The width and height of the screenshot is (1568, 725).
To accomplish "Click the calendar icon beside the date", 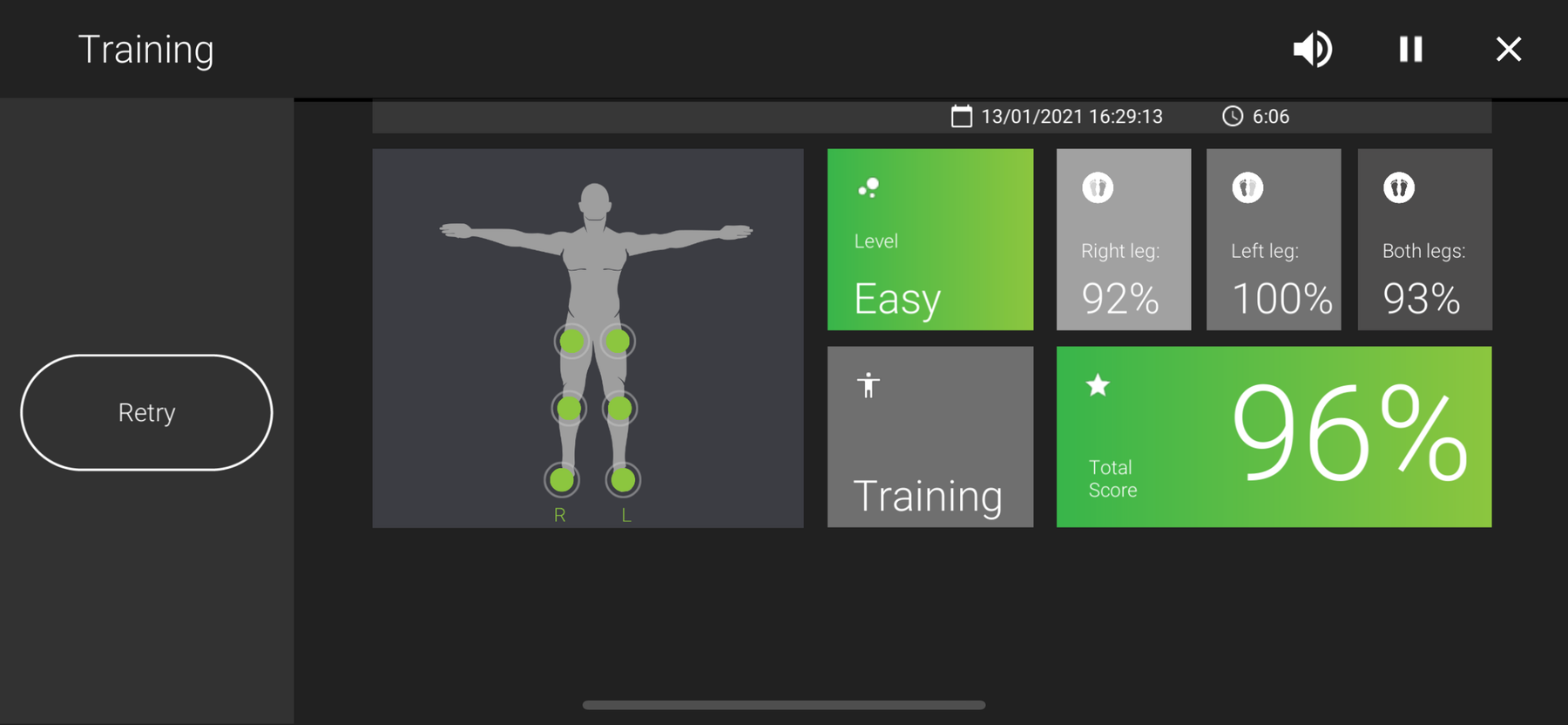I will pyautogui.click(x=961, y=116).
